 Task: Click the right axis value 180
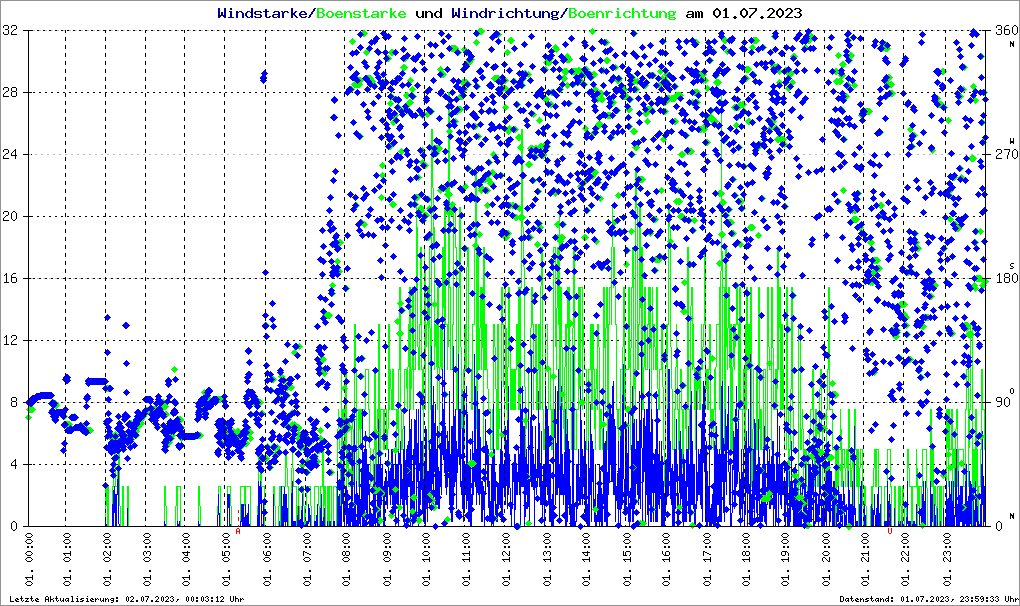(1006, 278)
